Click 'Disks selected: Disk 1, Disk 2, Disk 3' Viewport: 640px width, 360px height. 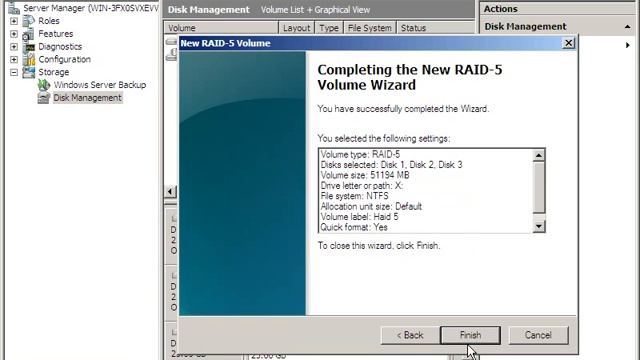[x=391, y=165]
